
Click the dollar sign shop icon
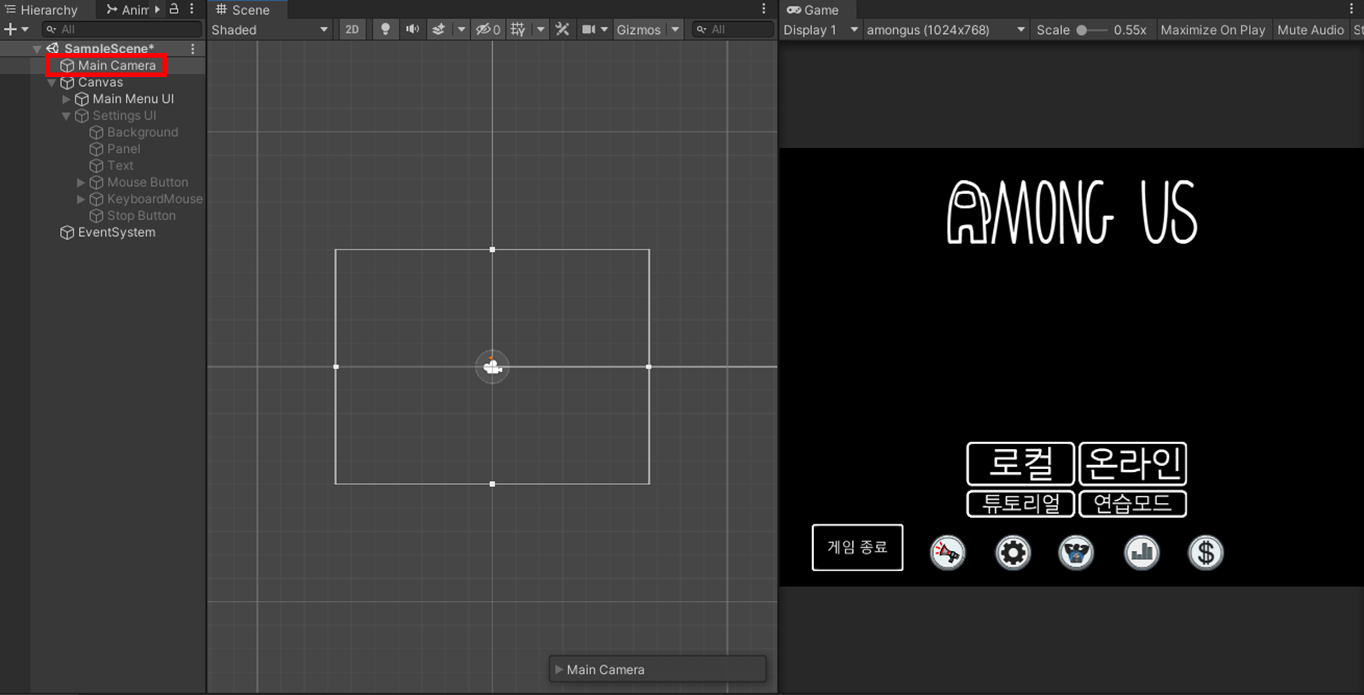[1206, 552]
